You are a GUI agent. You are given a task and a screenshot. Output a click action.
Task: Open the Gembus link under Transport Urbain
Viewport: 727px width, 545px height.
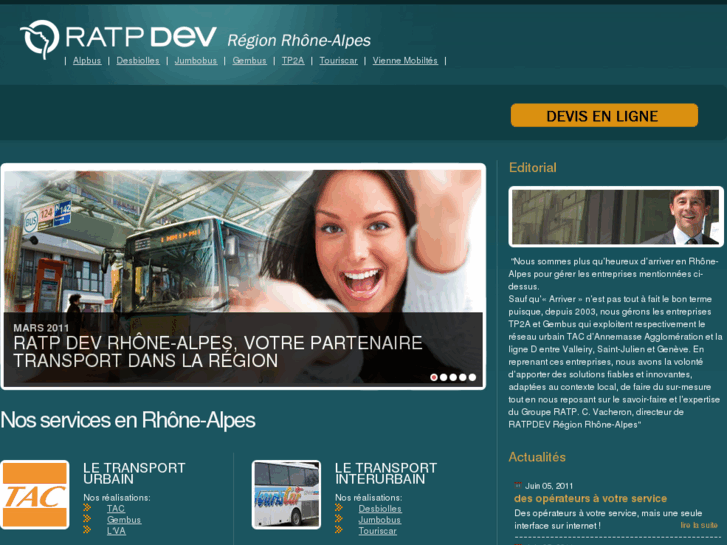coord(124,520)
